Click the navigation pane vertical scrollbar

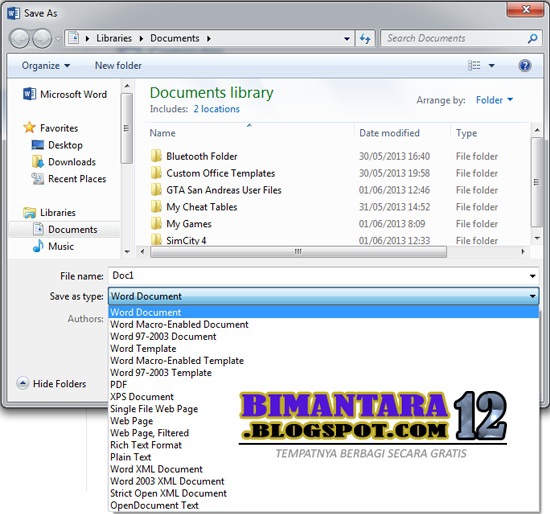coord(127,128)
